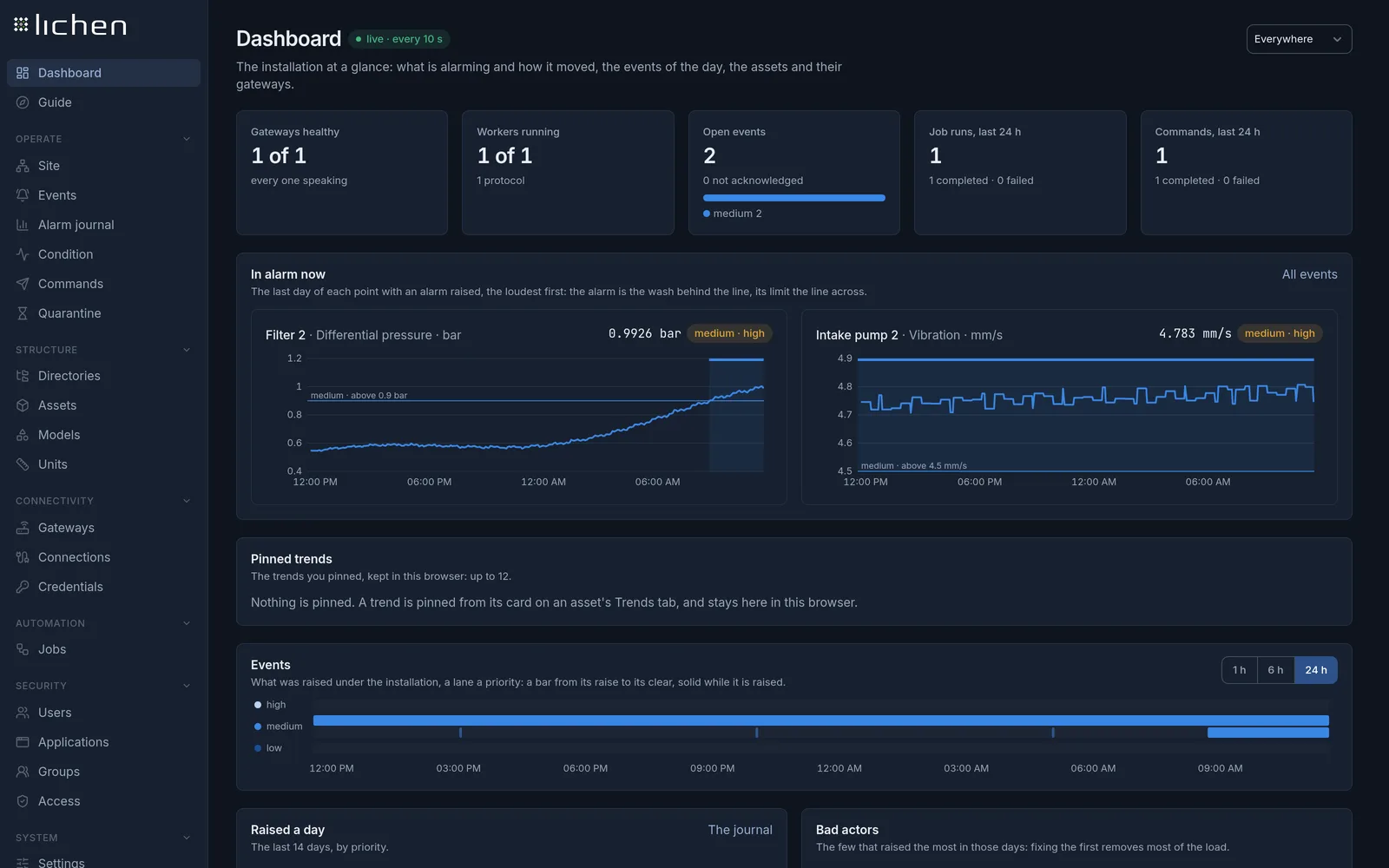Click the Jobs icon
1389x868 pixels.
[x=23, y=649]
